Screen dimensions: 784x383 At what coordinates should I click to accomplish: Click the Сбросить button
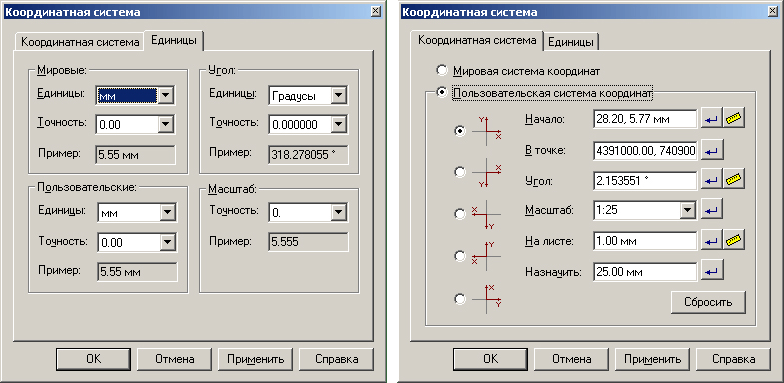708,302
